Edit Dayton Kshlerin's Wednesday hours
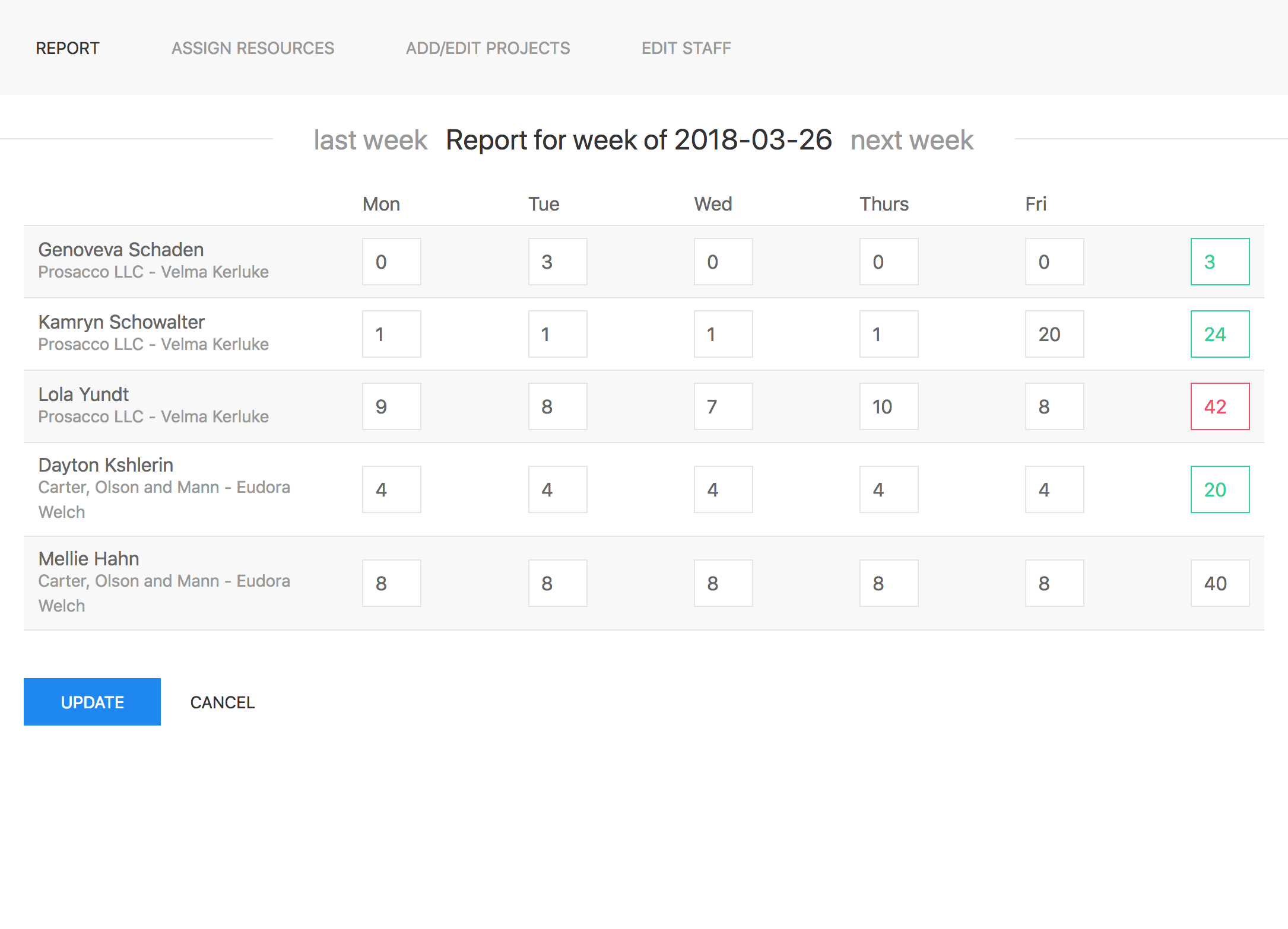 (724, 489)
